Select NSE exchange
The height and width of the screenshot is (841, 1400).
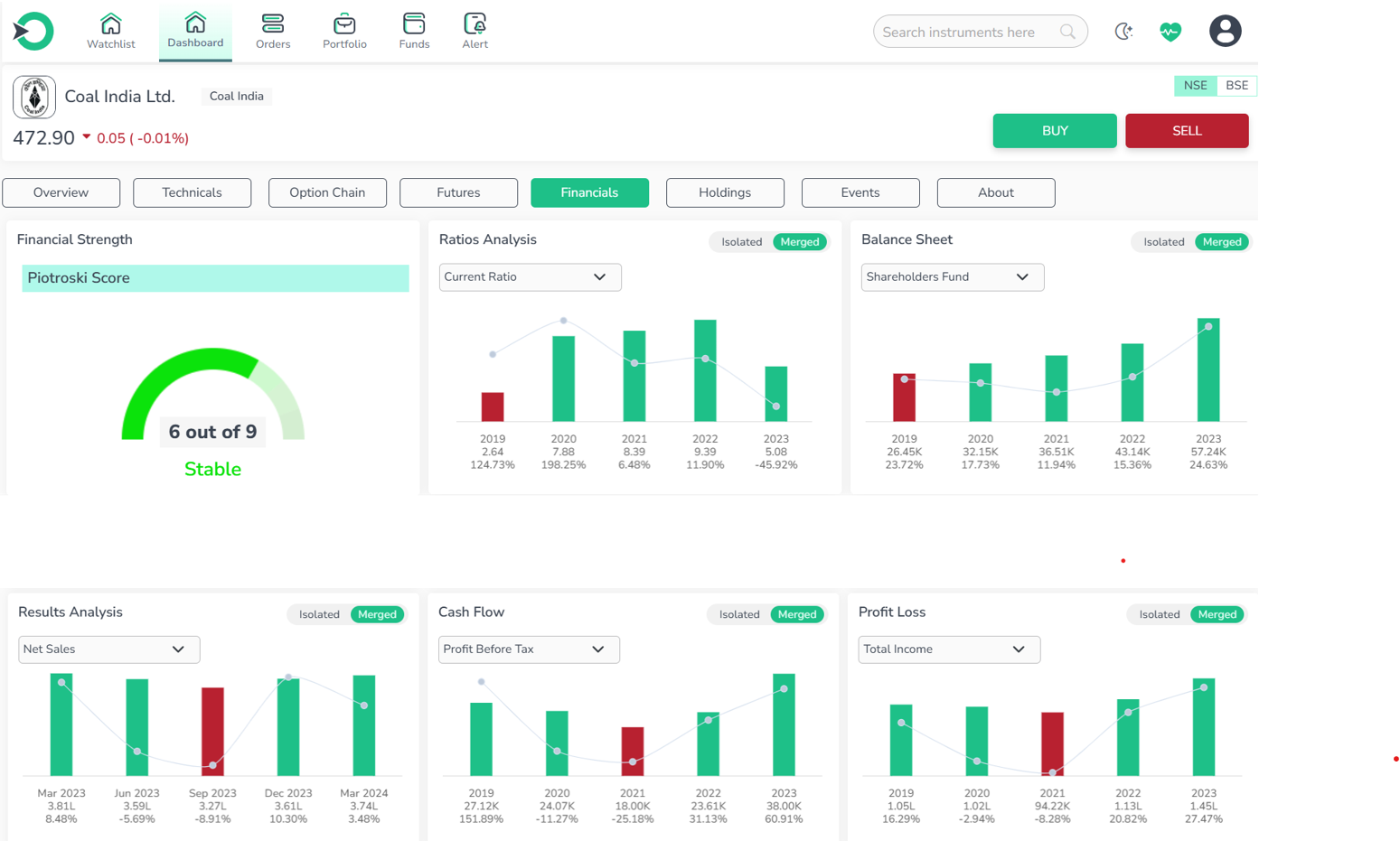pyautogui.click(x=1195, y=86)
